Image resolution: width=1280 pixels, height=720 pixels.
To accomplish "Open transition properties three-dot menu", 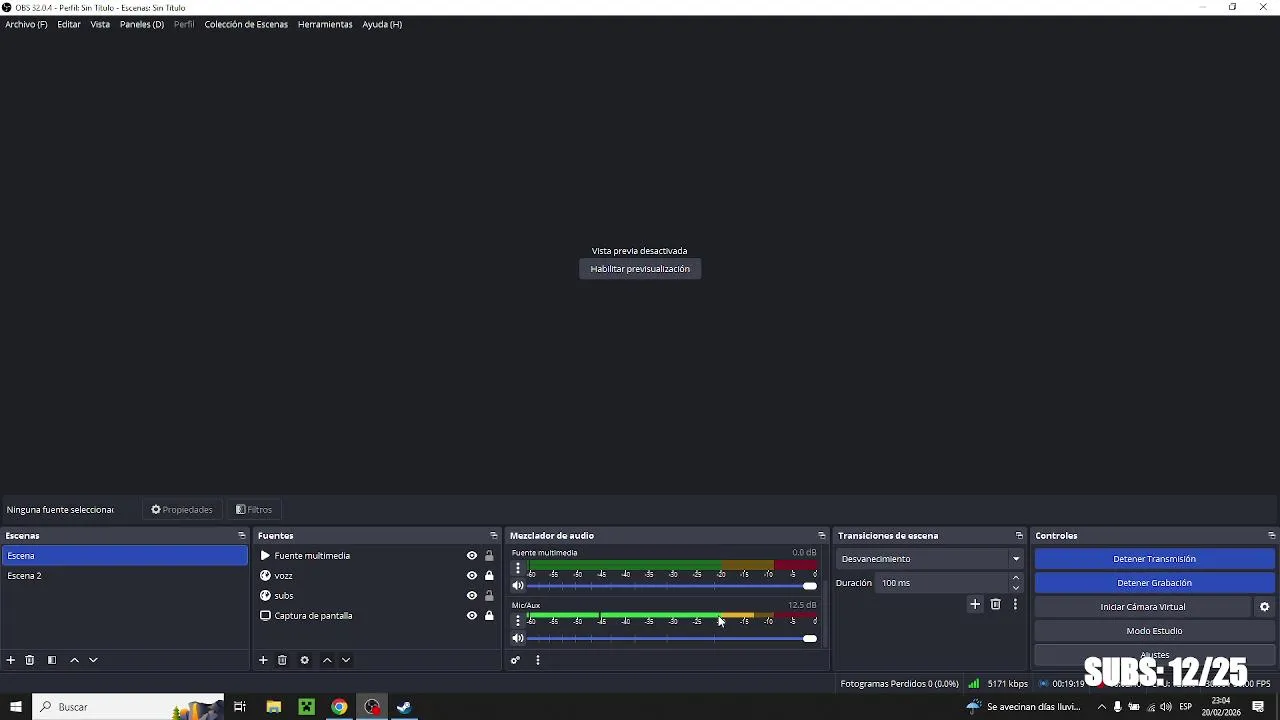I will click(x=1015, y=604).
